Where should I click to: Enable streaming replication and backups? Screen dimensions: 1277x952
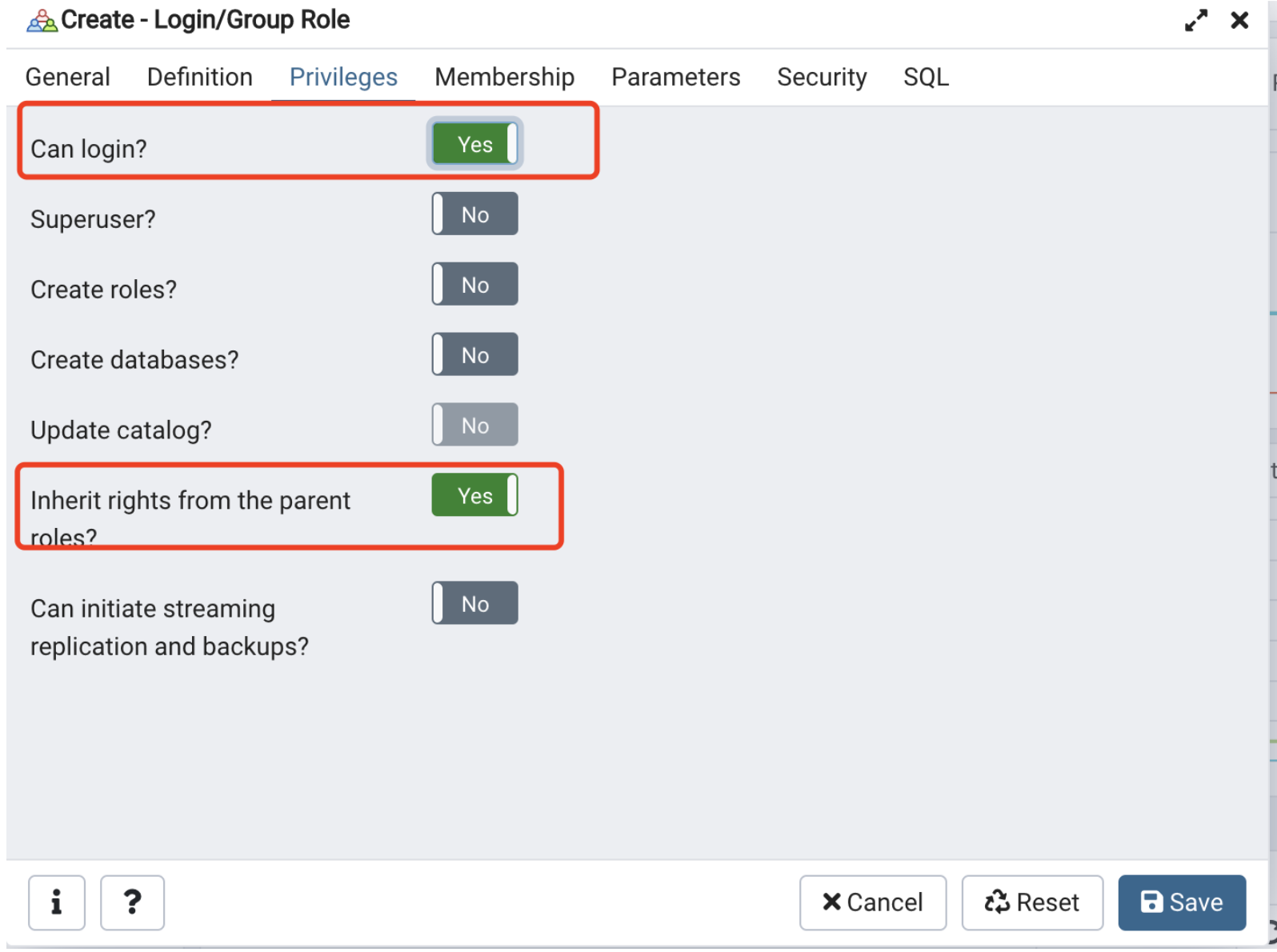click(474, 603)
